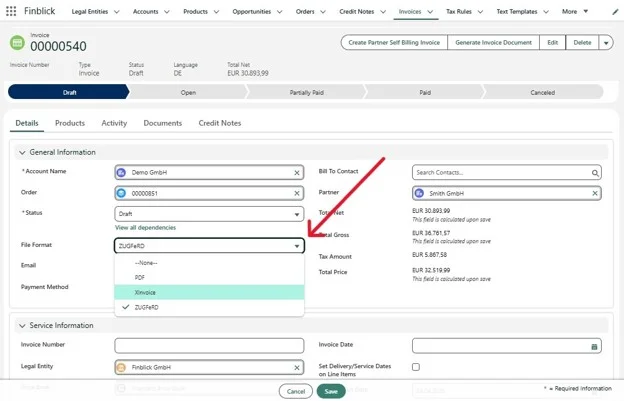Clear the Smith GmbH partner value
Viewport: 624px width, 401px height.
click(595, 193)
